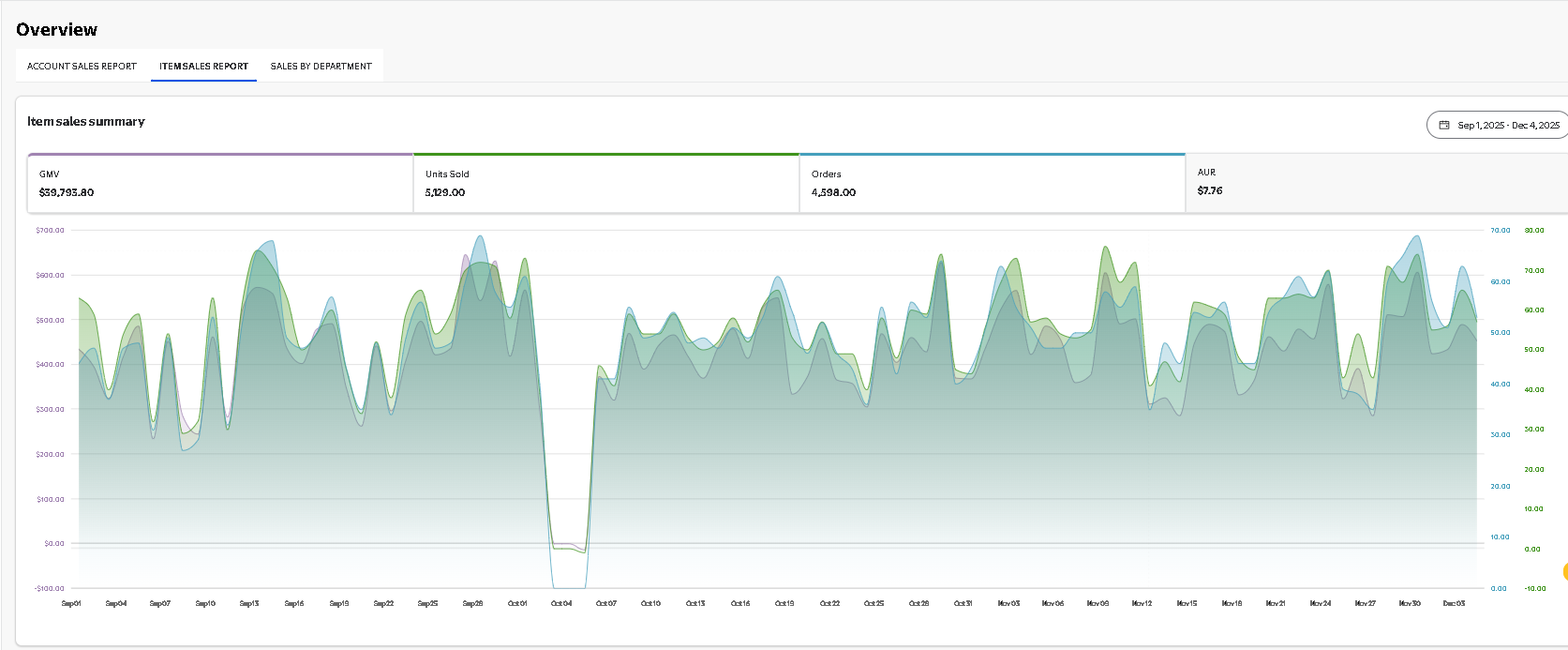Click the Overview page title

click(x=57, y=30)
